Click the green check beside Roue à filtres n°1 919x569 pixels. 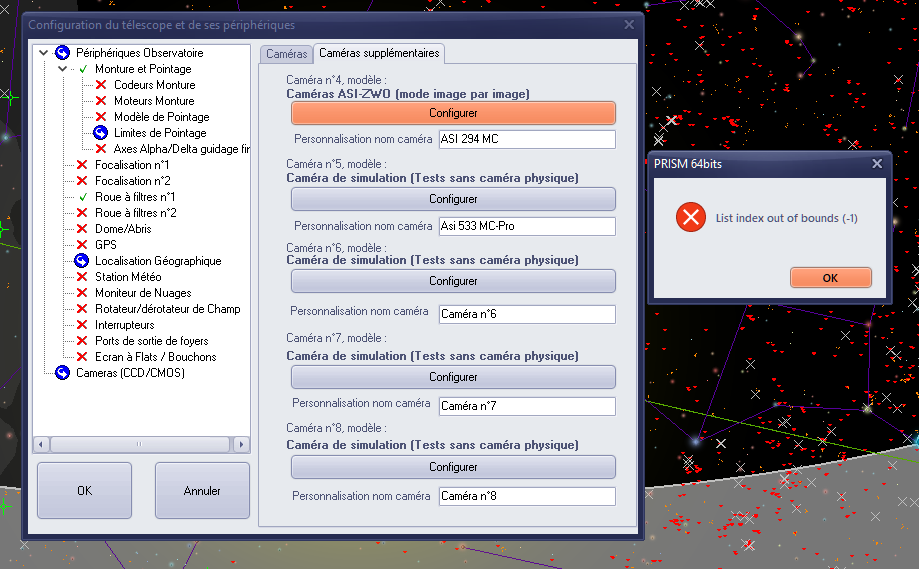[82, 197]
